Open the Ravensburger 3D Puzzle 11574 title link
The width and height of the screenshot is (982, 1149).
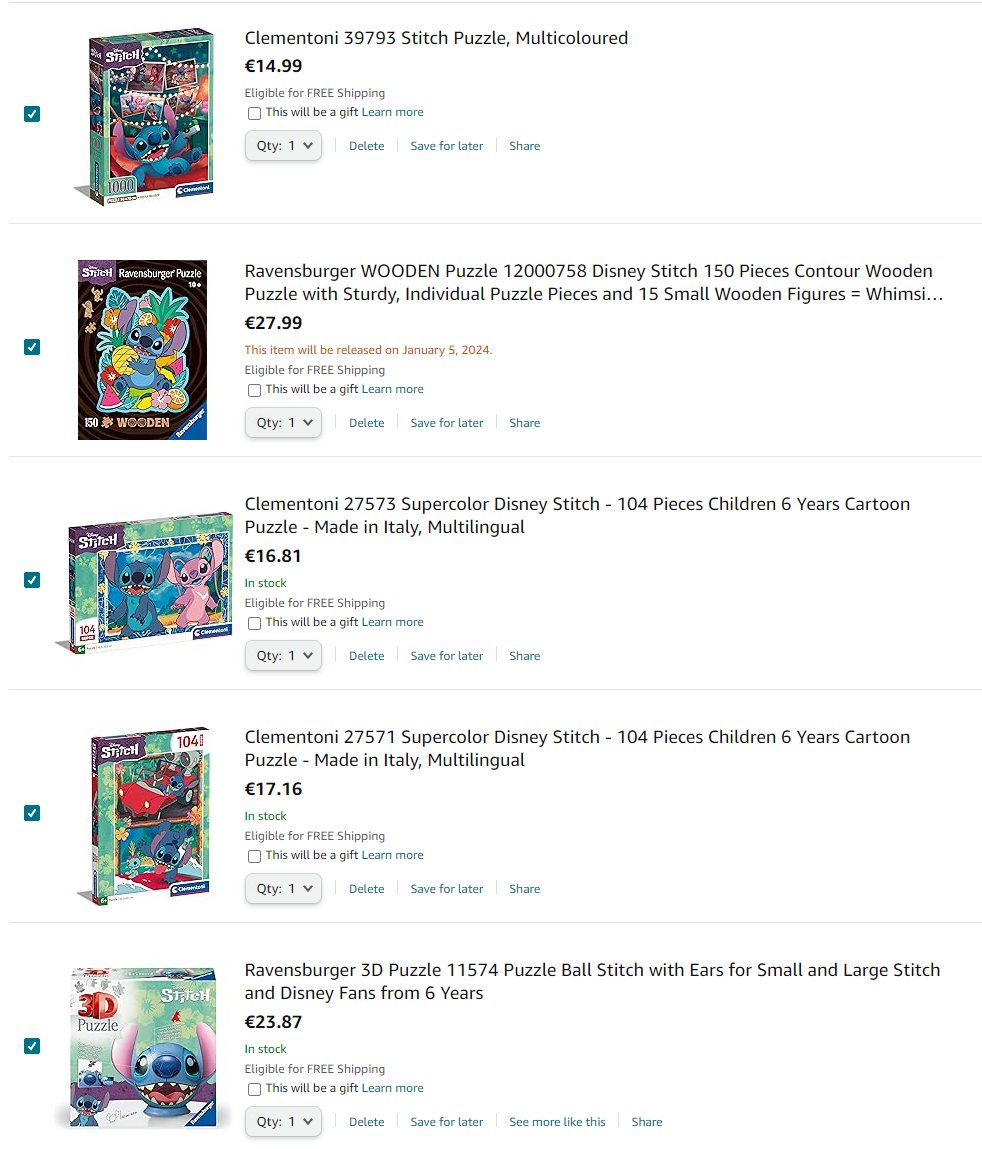pyautogui.click(x=592, y=981)
